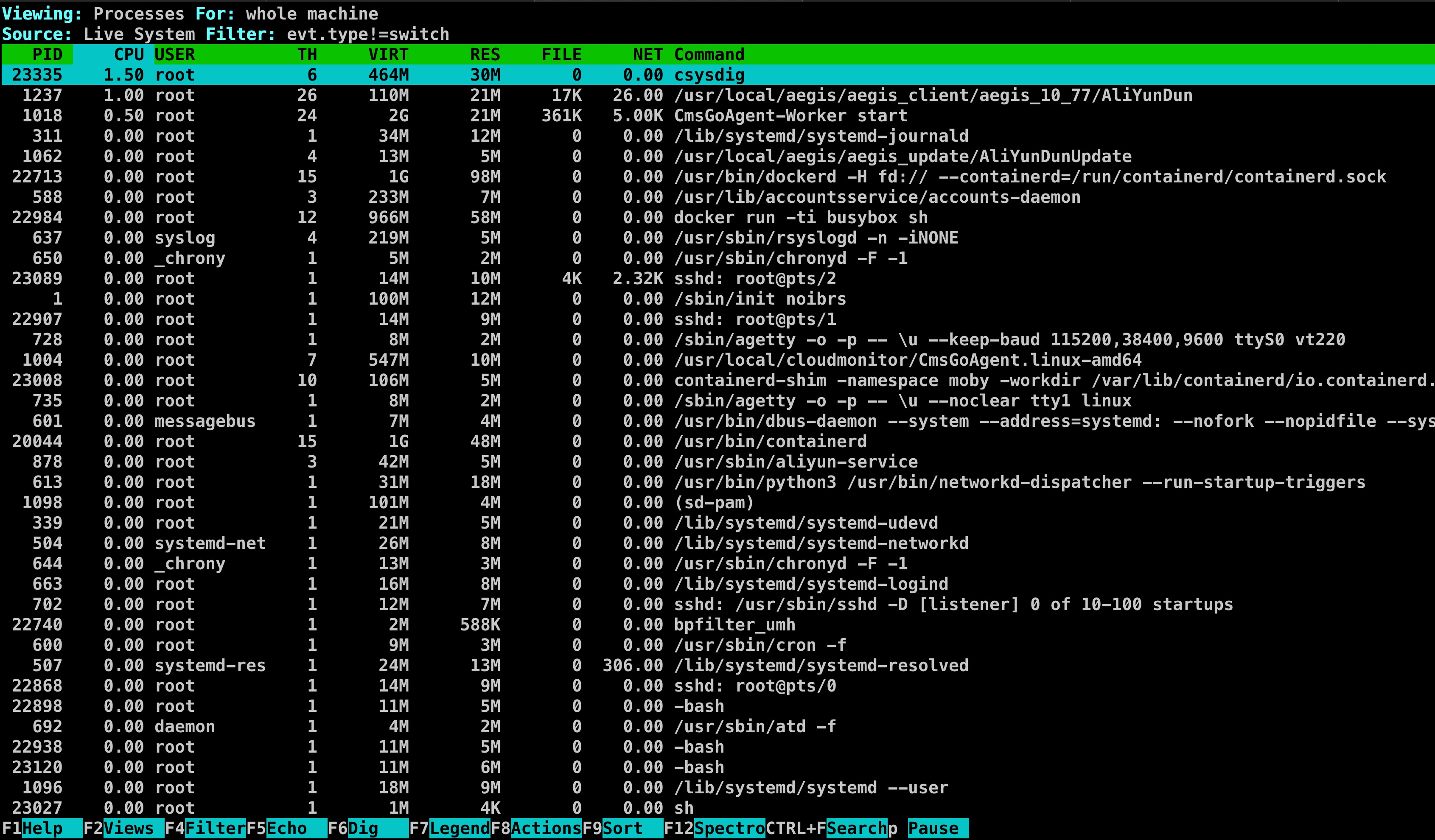The width and height of the screenshot is (1435, 840).
Task: Click the PID column header
Action: tap(47, 55)
